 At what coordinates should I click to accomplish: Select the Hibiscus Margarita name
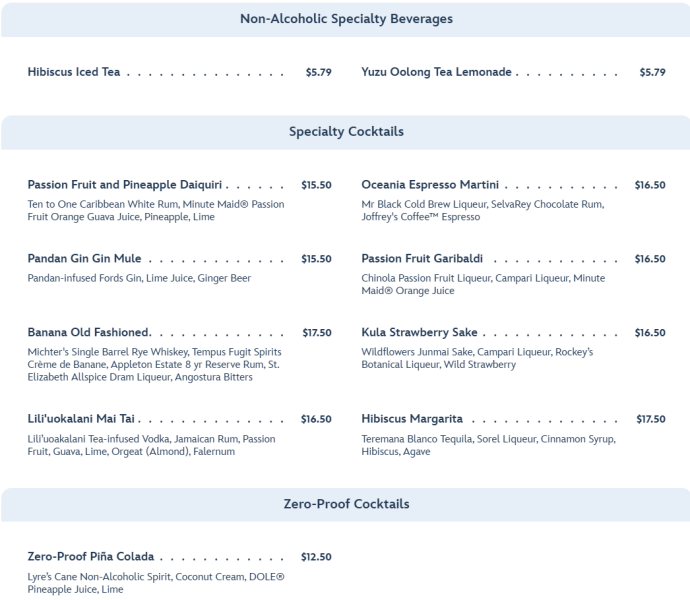[x=410, y=419]
